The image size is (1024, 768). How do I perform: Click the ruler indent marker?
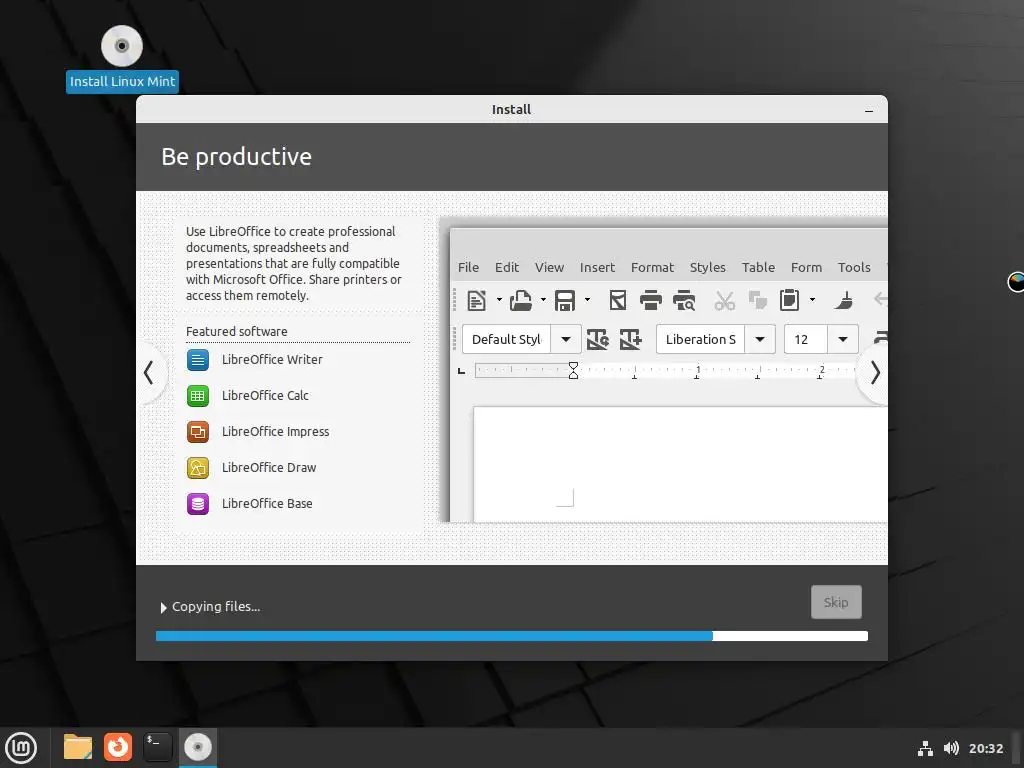coord(573,370)
